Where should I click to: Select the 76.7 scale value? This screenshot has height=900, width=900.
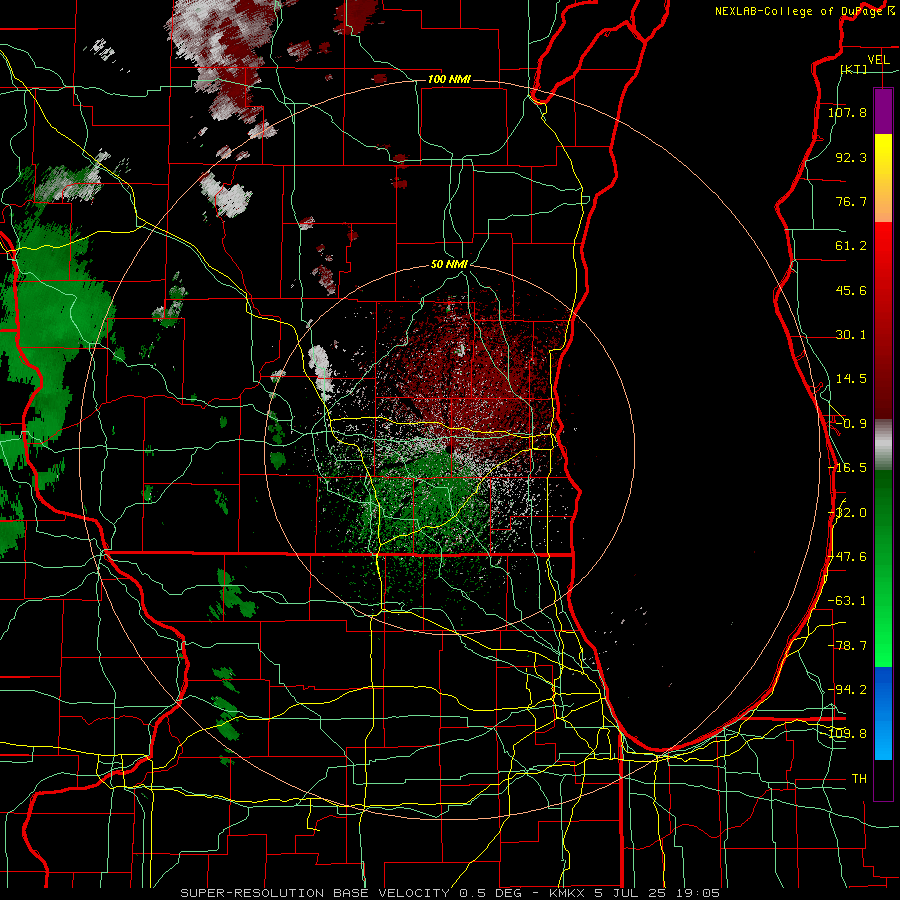(x=851, y=201)
